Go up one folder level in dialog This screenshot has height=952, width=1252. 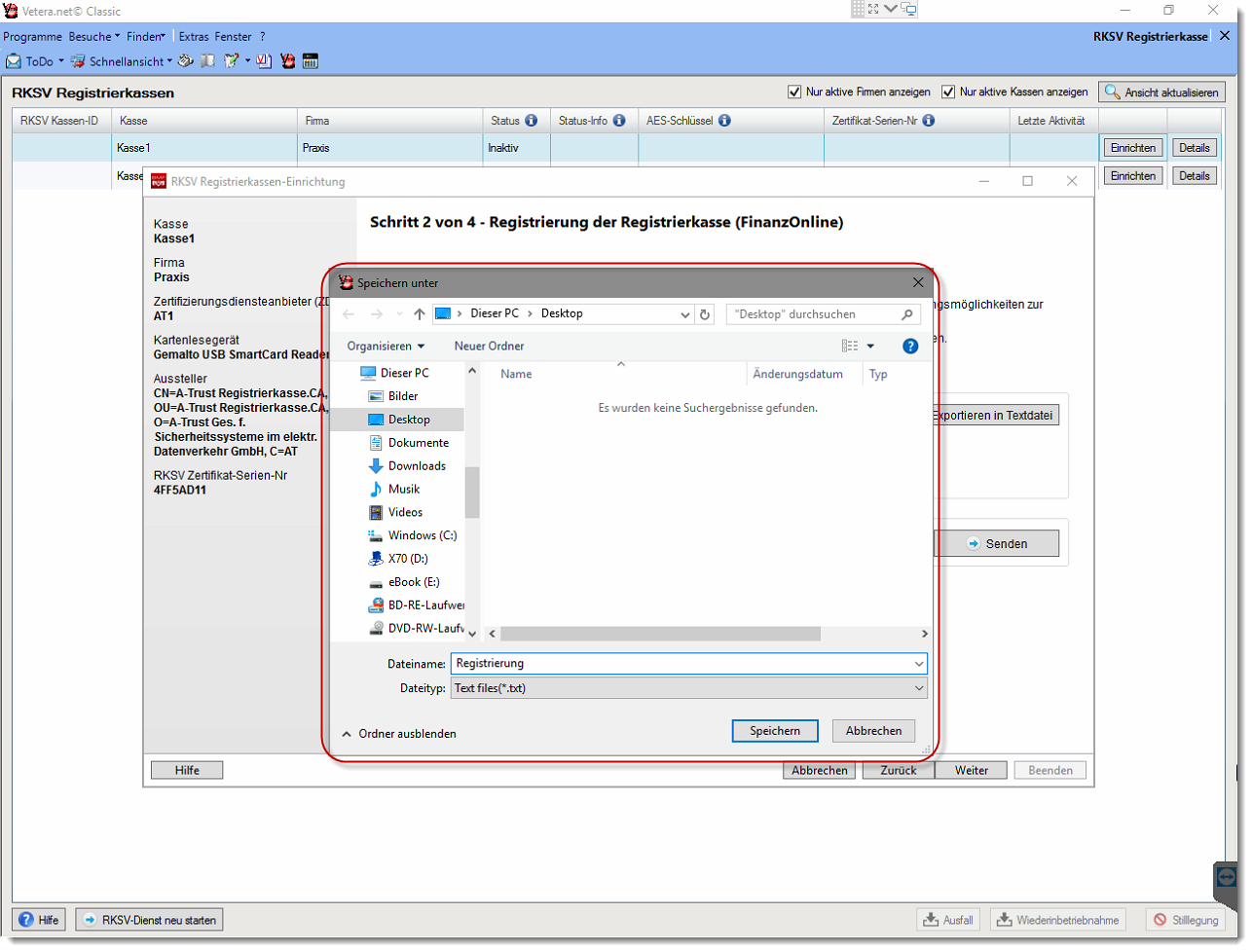click(420, 314)
